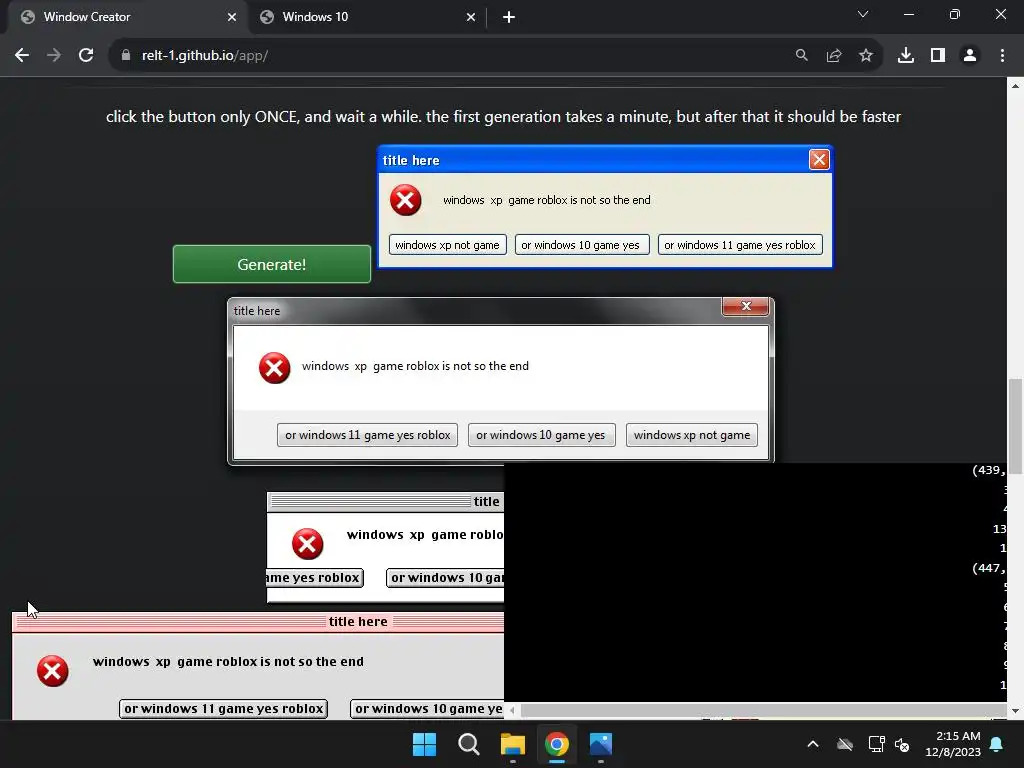
Task: Show hidden system tray icons chevron
Action: (x=813, y=744)
